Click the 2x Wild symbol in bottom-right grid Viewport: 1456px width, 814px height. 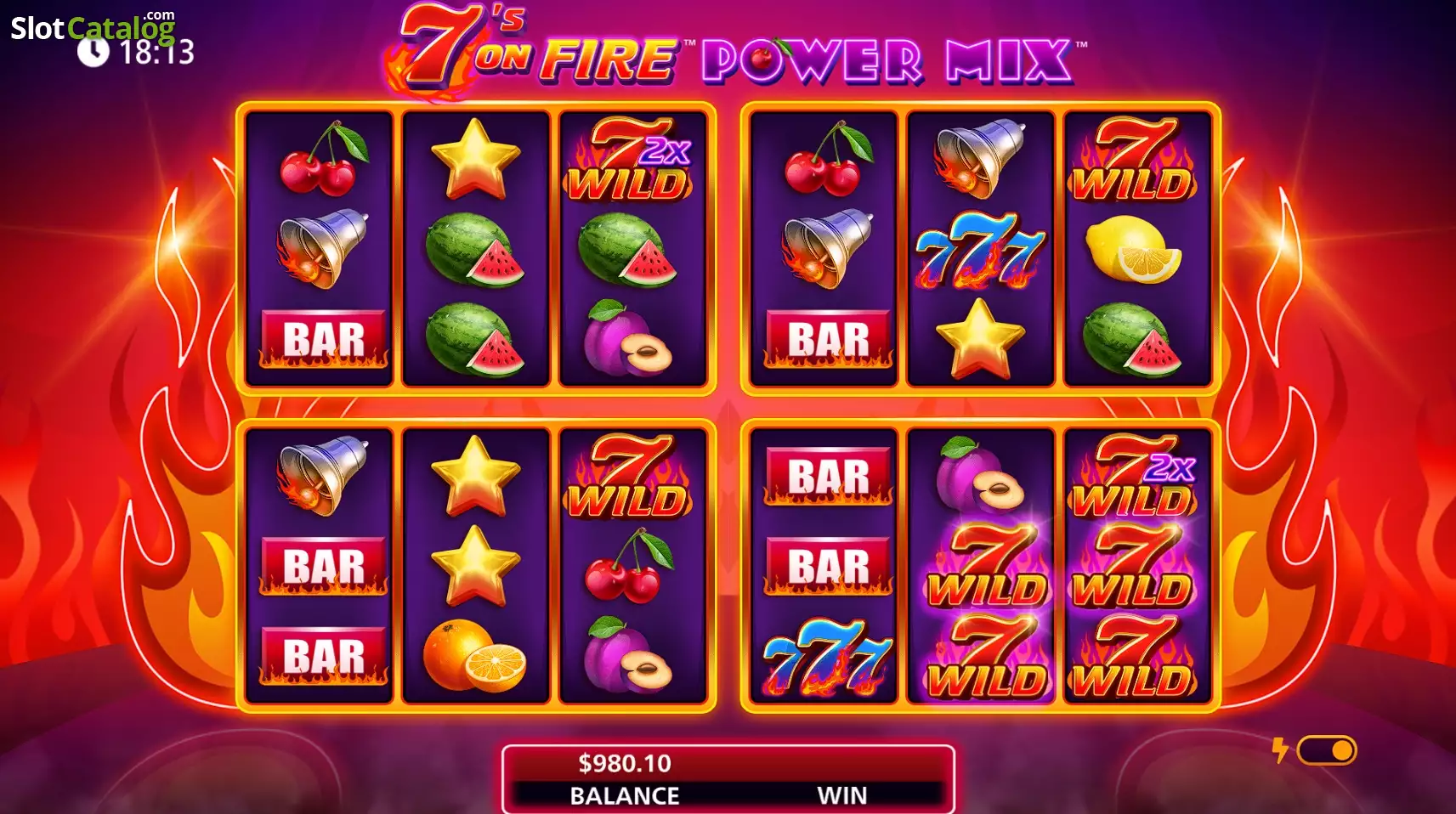click(x=1135, y=476)
